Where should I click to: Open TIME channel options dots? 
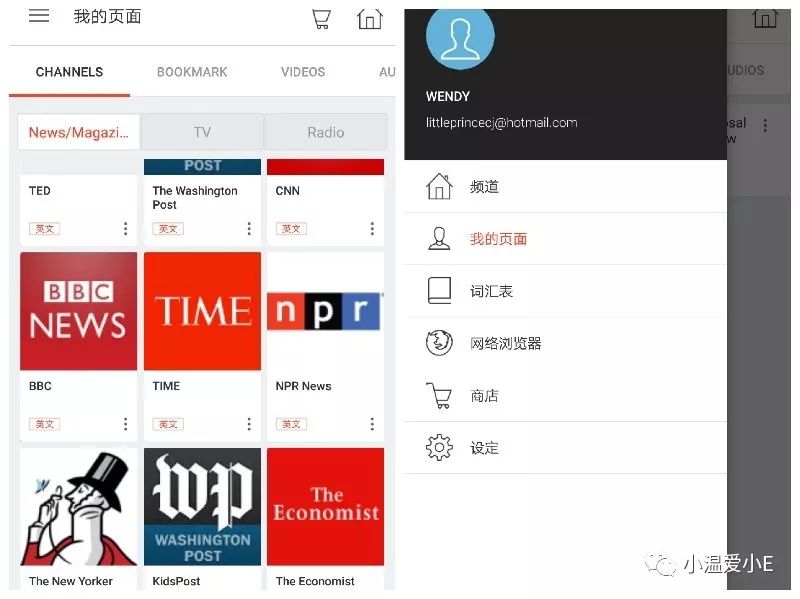[249, 423]
